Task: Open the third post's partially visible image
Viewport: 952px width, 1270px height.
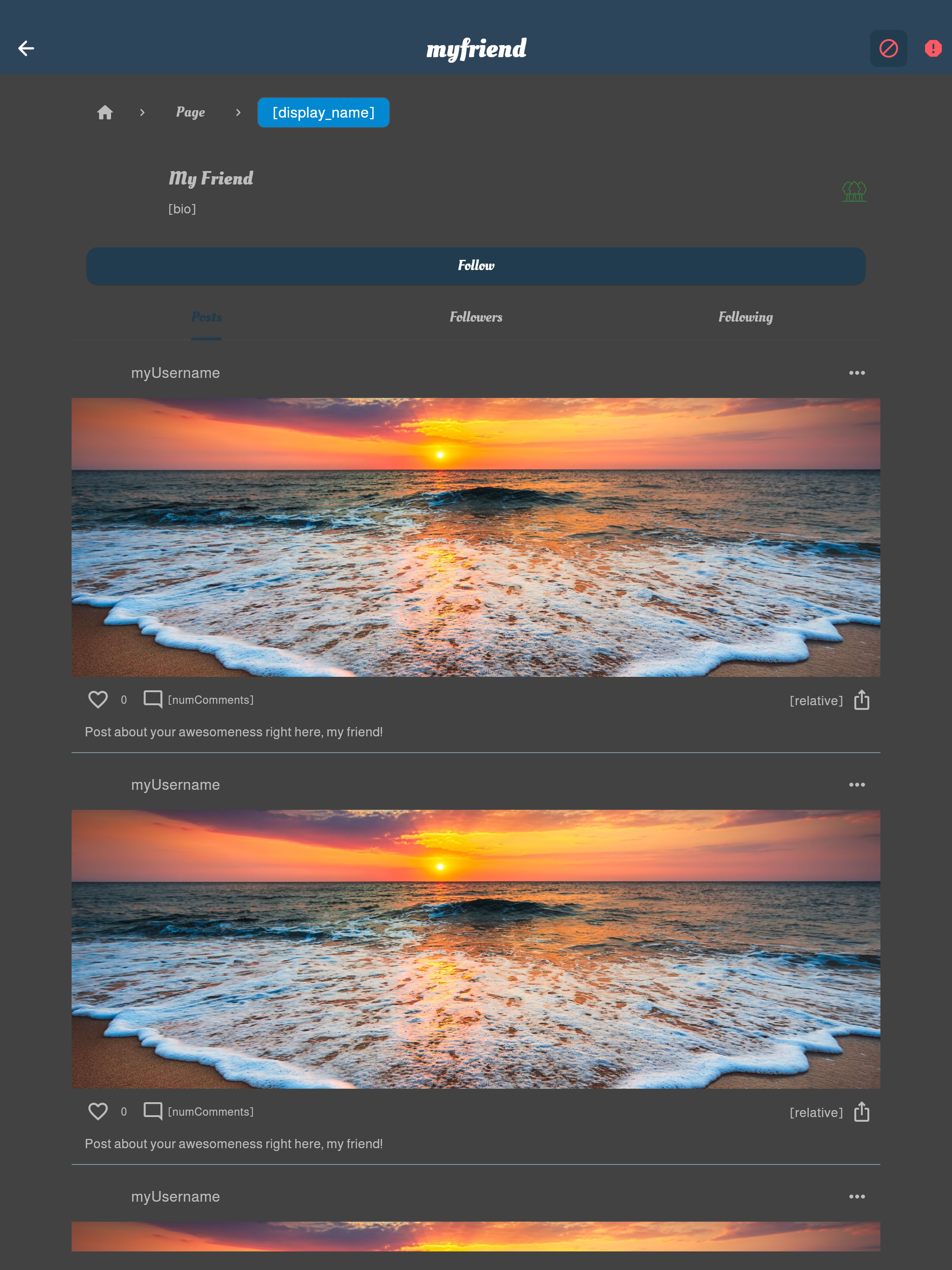Action: 476,1236
